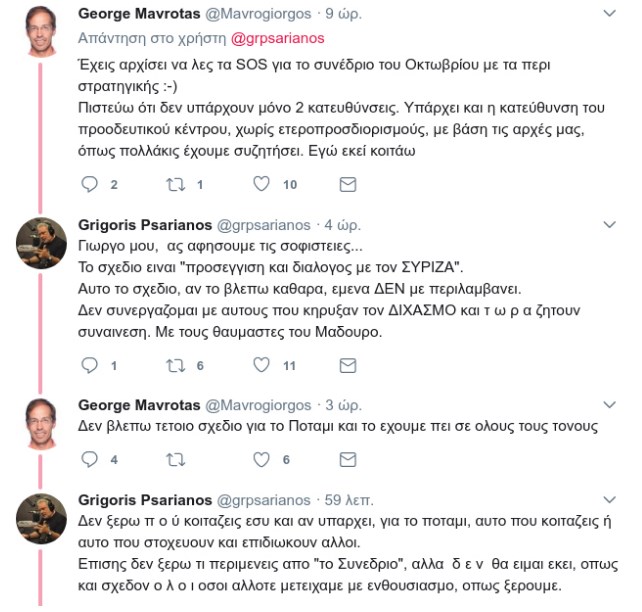642x612 pixels.
Task: Open options chevron on Mavrotas's 9 ώρ. tweet
Action: (x=610, y=13)
